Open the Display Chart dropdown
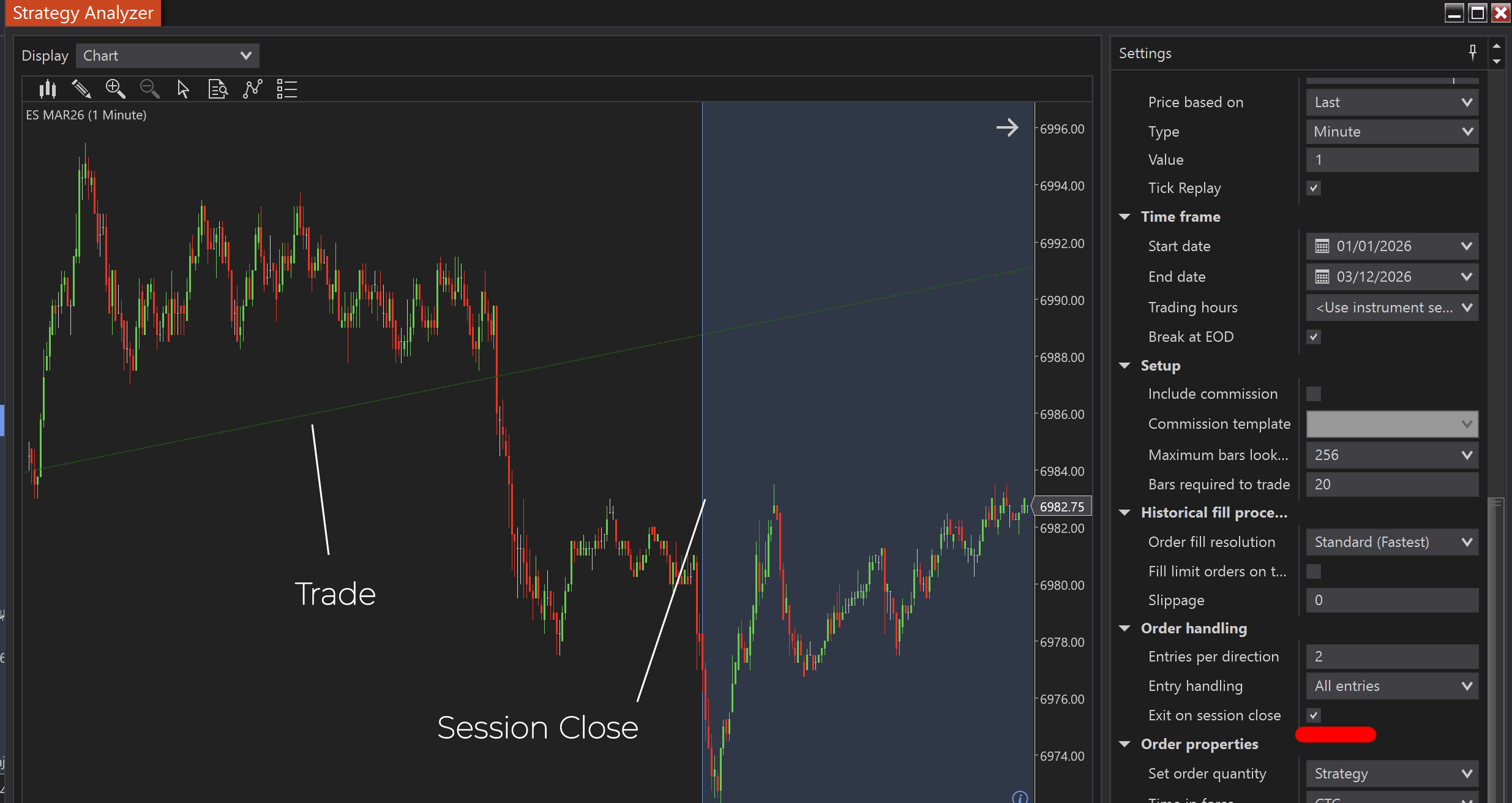Screen dimensions: 1512x803 167,56
